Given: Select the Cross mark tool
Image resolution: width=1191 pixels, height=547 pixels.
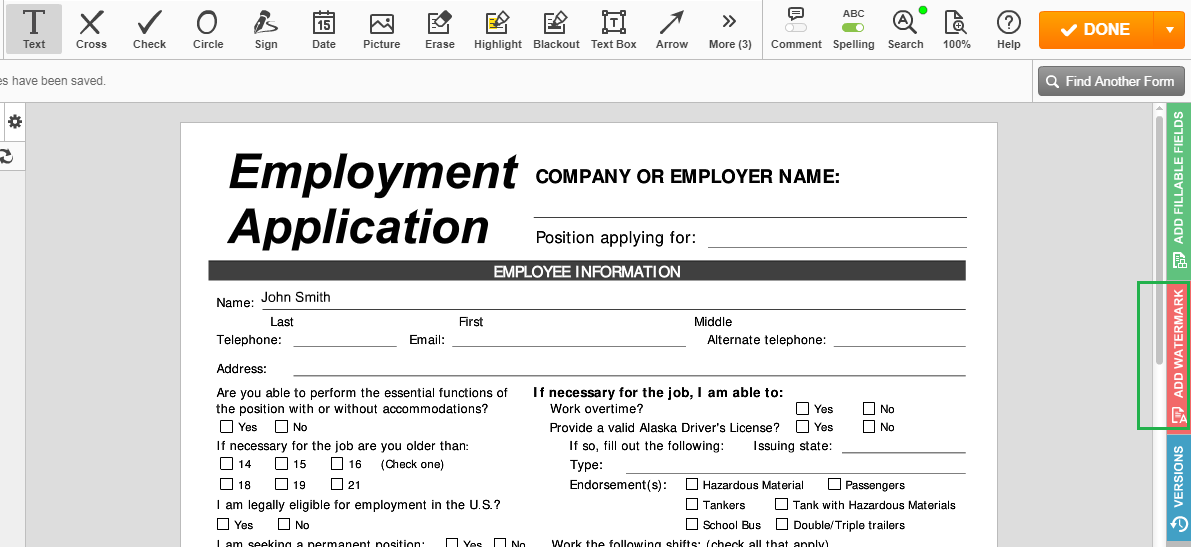Looking at the screenshot, I should pyautogui.click(x=91, y=29).
